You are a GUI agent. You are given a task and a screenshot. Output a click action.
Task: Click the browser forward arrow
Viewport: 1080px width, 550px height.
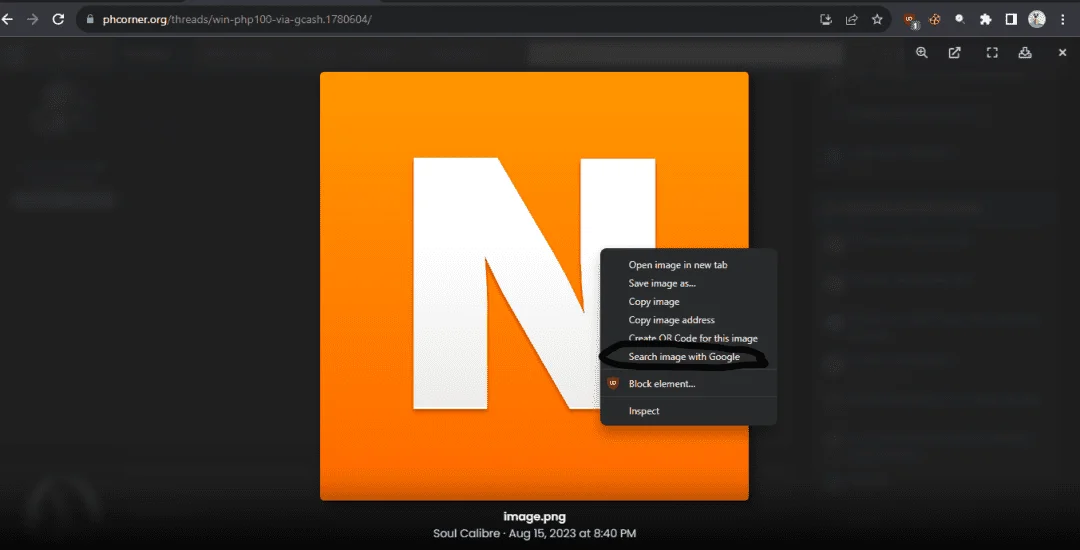(32, 19)
